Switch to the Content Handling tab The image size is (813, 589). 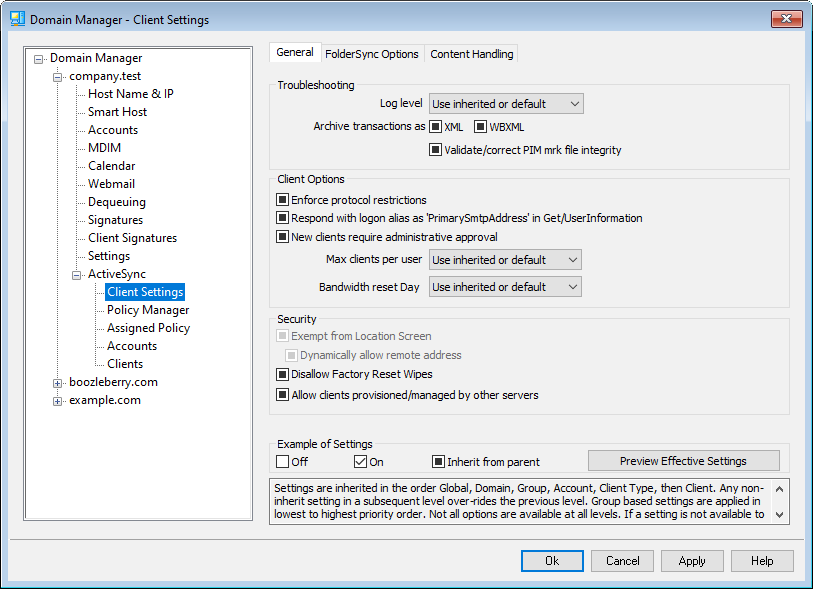click(472, 54)
